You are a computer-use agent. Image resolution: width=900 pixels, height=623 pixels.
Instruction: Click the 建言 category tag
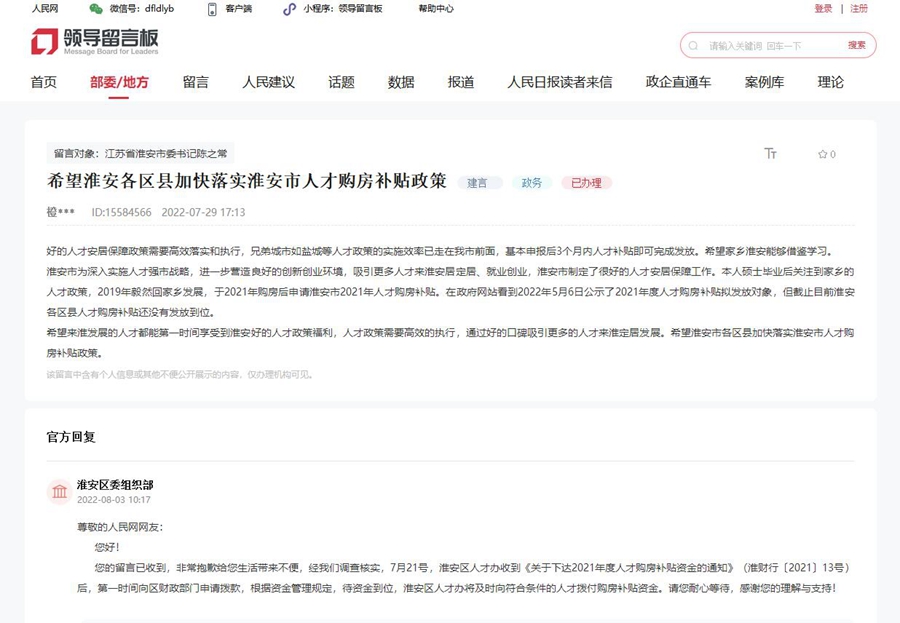pos(479,183)
